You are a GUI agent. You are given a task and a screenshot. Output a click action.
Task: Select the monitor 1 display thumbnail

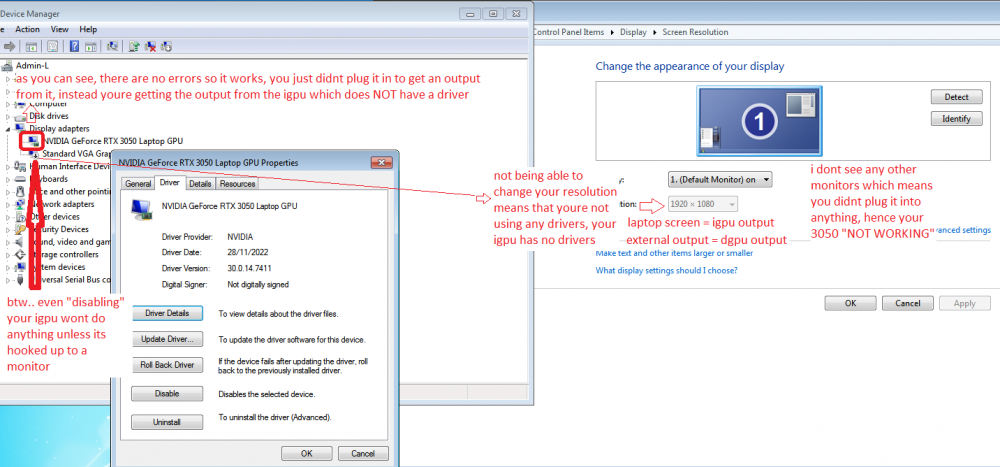tap(758, 120)
